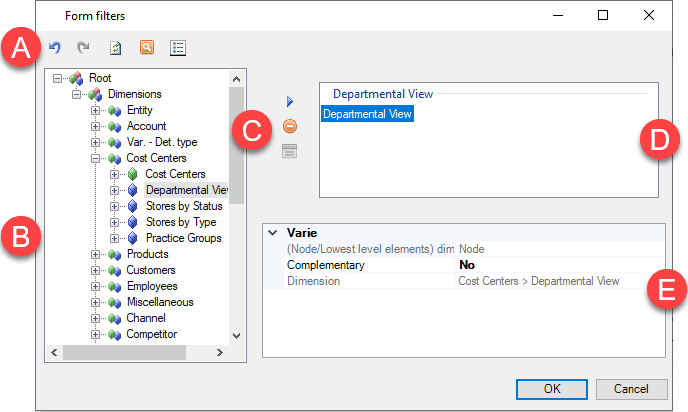The image size is (688, 412).
Task: Click the OK button
Action: point(552,389)
